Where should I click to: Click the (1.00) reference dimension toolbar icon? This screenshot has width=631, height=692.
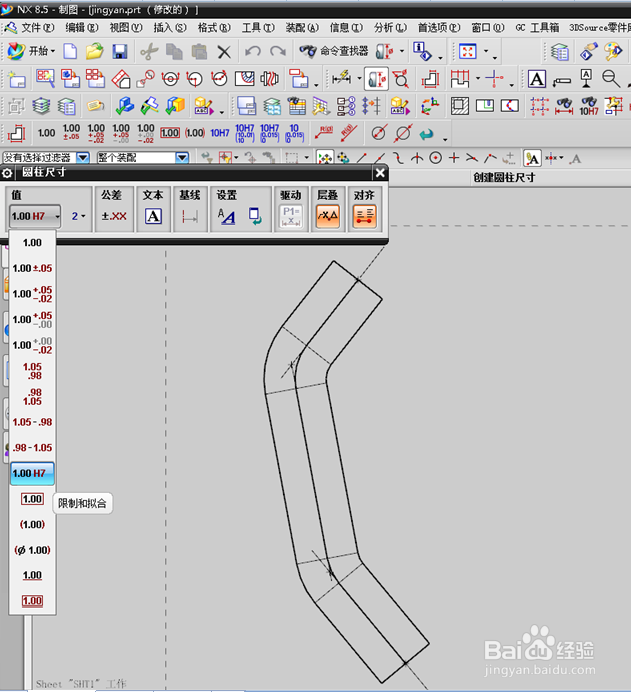click(195, 133)
